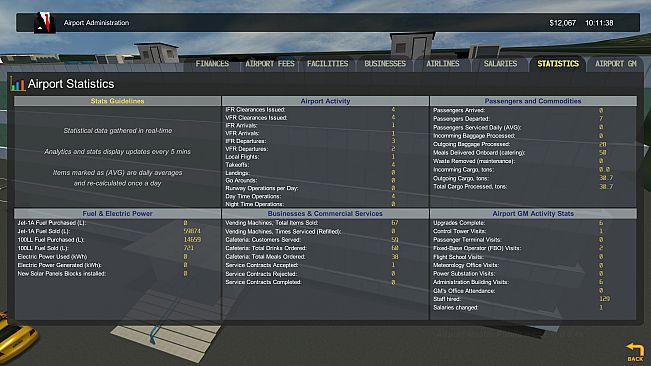Image resolution: width=651 pixels, height=366 pixels.
Task: Click Cafeteria: Customers Served label
Action: [x=263, y=239]
